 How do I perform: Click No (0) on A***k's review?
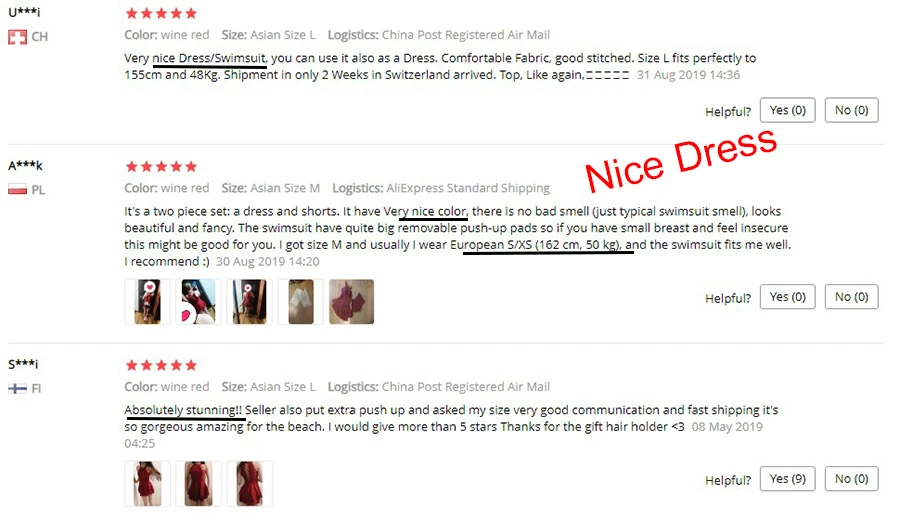click(x=851, y=297)
